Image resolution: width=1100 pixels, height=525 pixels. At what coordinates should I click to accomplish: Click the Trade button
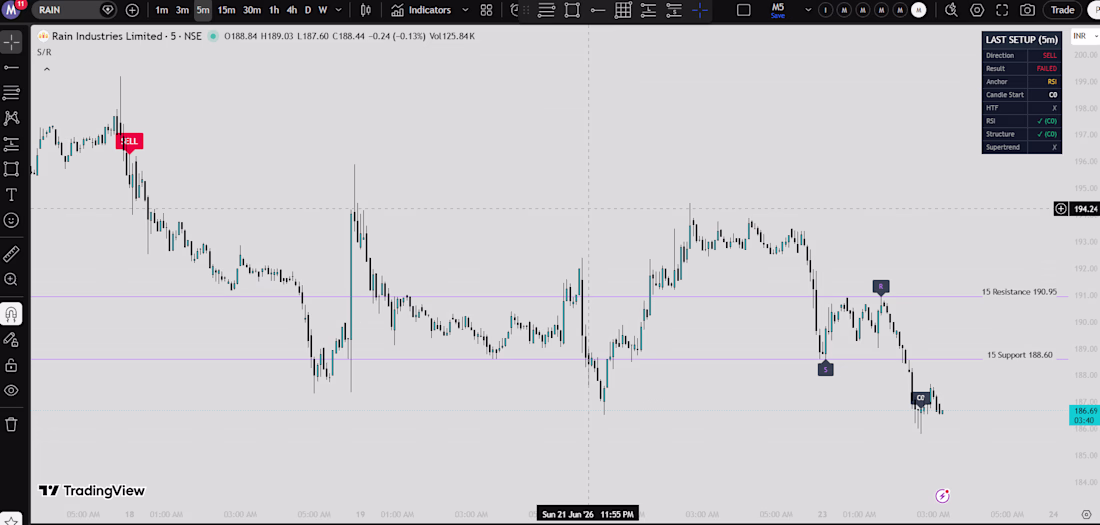(x=1062, y=10)
